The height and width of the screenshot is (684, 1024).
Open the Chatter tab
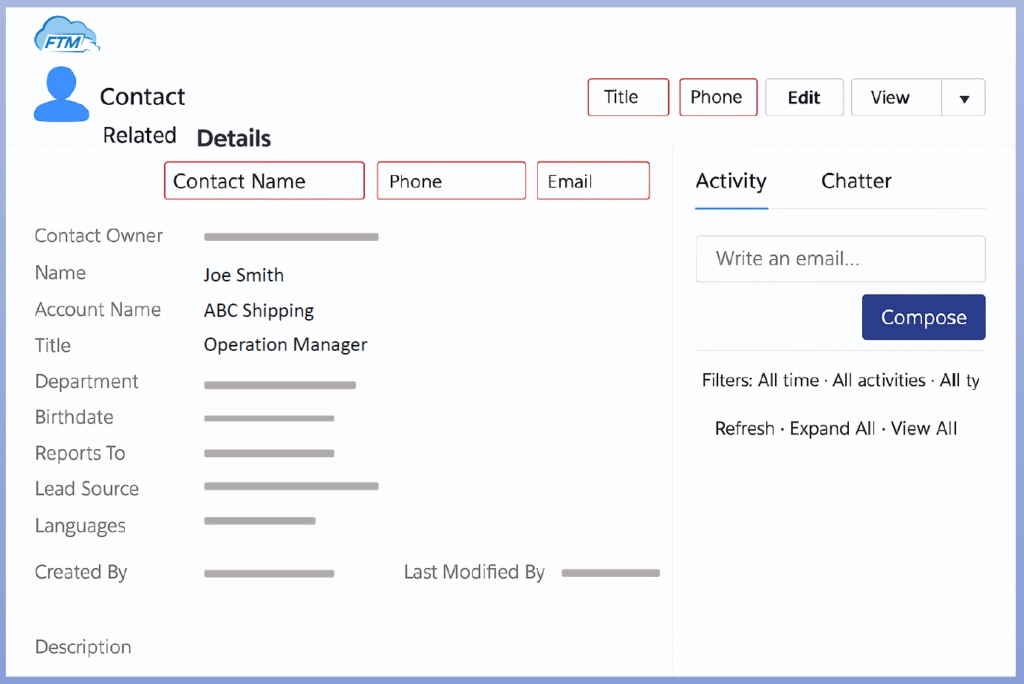(856, 181)
